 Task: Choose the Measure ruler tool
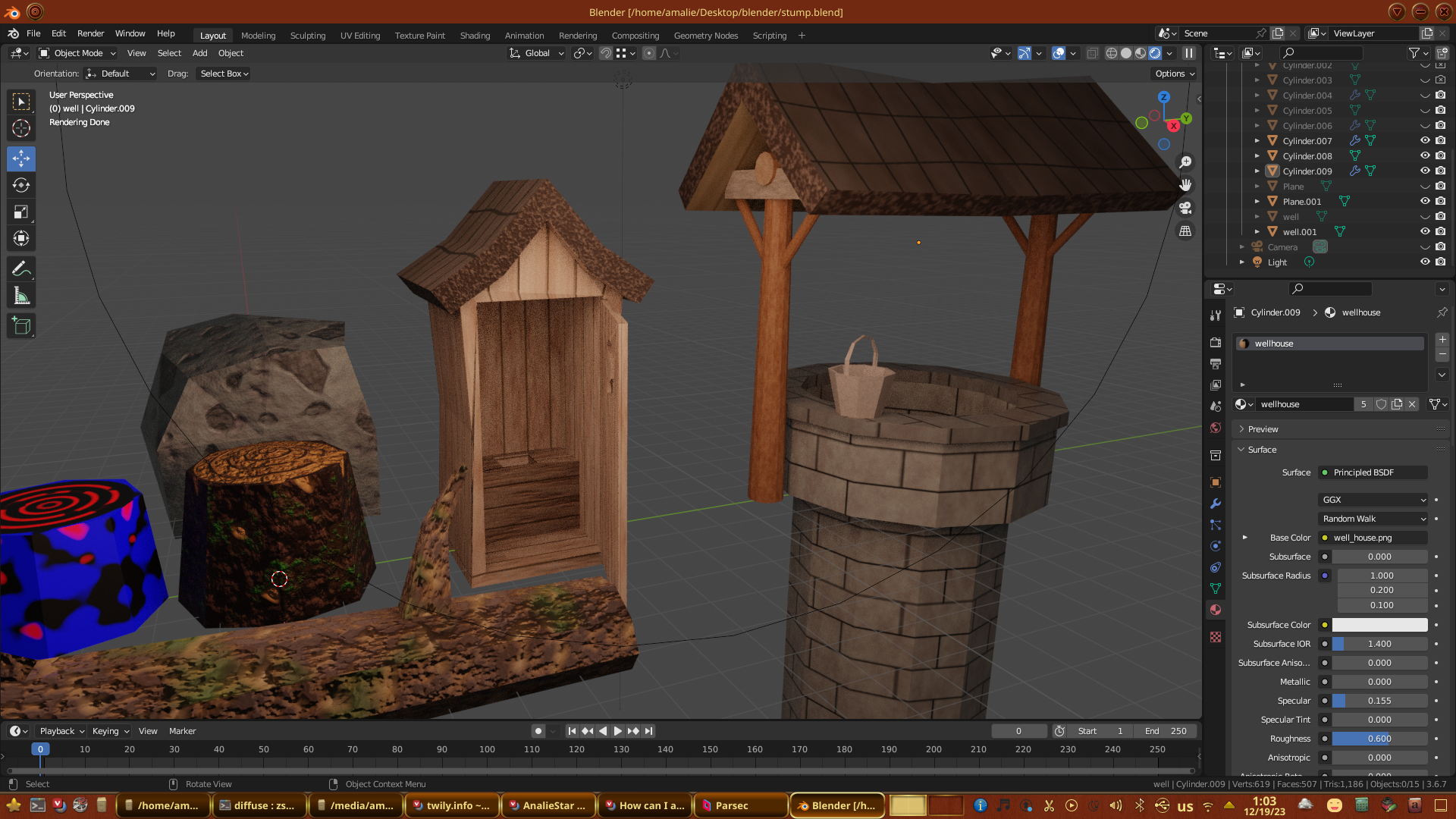[21, 297]
